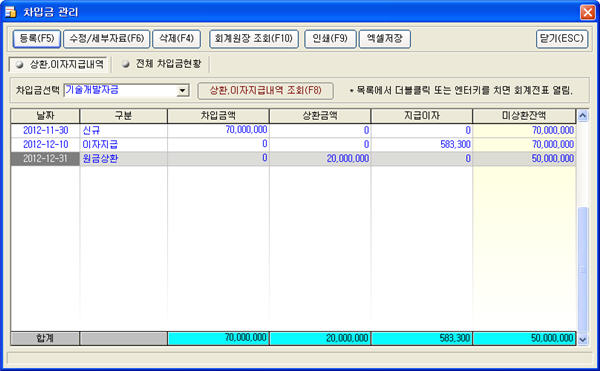Close the 차입금 관리 window

587,12
